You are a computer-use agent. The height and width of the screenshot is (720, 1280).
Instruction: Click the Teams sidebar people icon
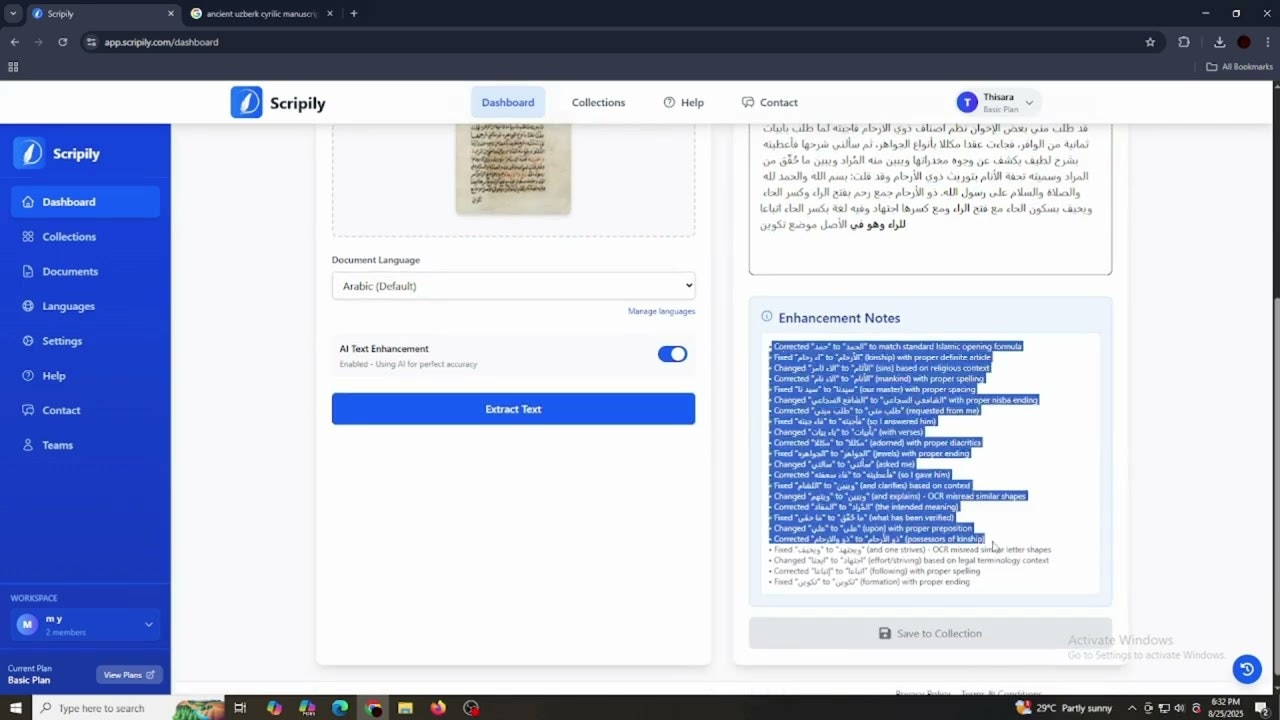[x=28, y=445]
